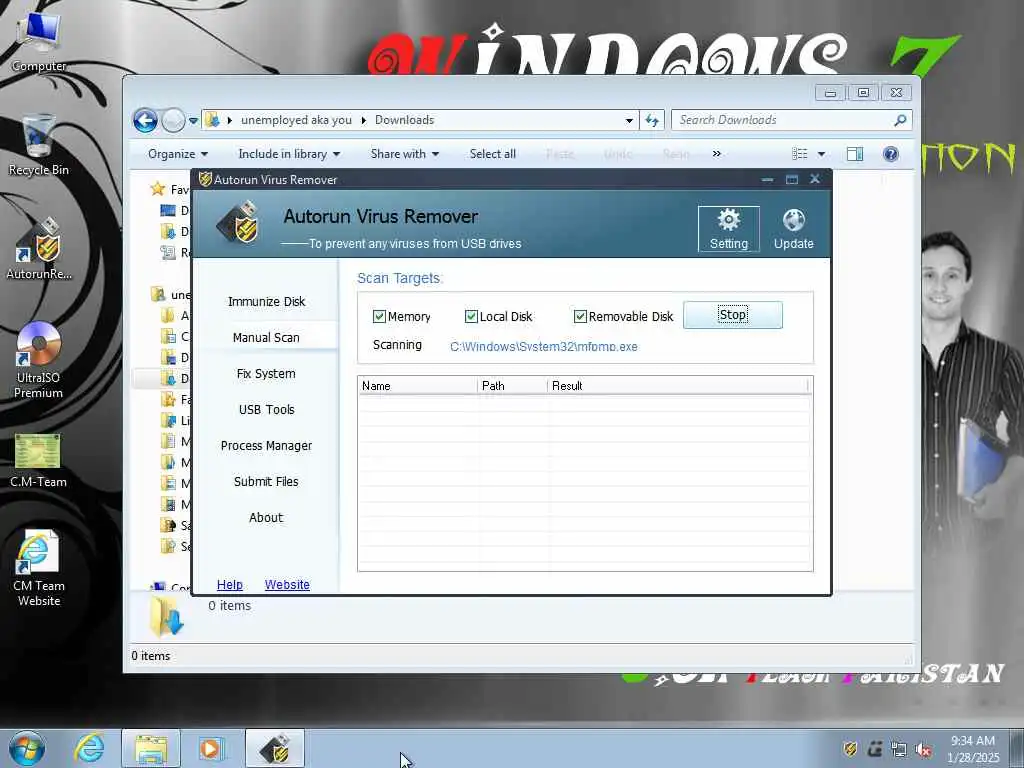Image resolution: width=1024 pixels, height=768 pixels.
Task: Uncheck the Local Disk scan target
Action: (471, 317)
